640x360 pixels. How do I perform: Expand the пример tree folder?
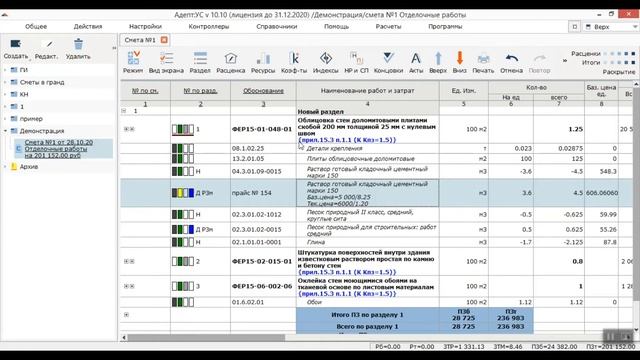coord(5,119)
